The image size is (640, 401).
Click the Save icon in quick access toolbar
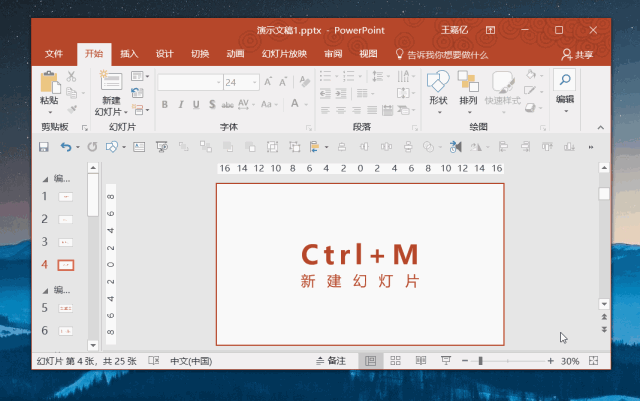coord(43,147)
